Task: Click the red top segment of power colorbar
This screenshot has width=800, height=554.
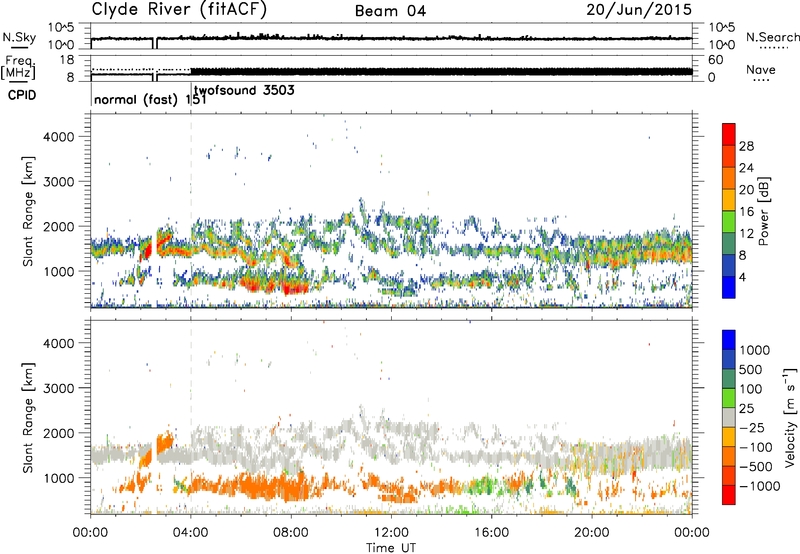Action: tap(729, 134)
